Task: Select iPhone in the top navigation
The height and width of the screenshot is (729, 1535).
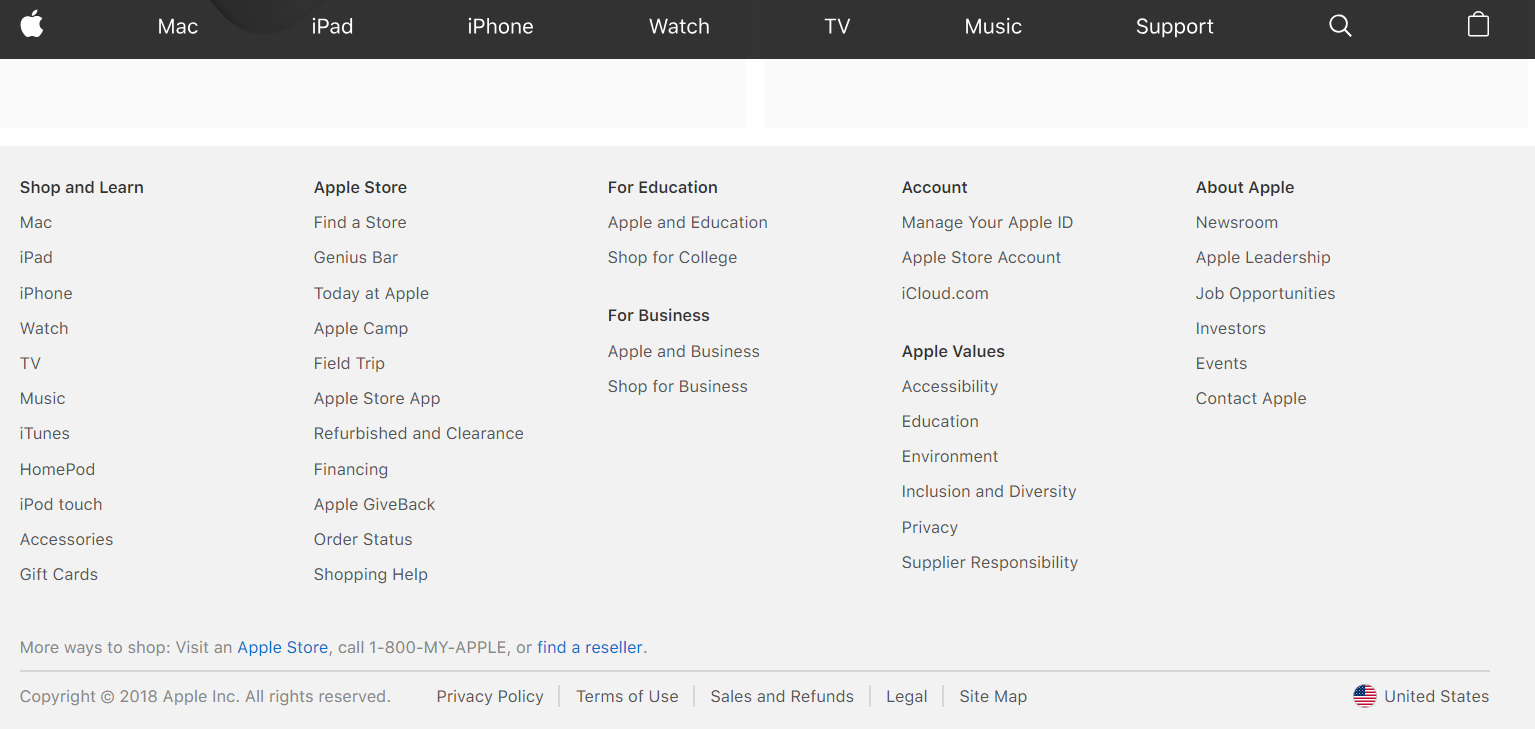Action: [x=500, y=27]
